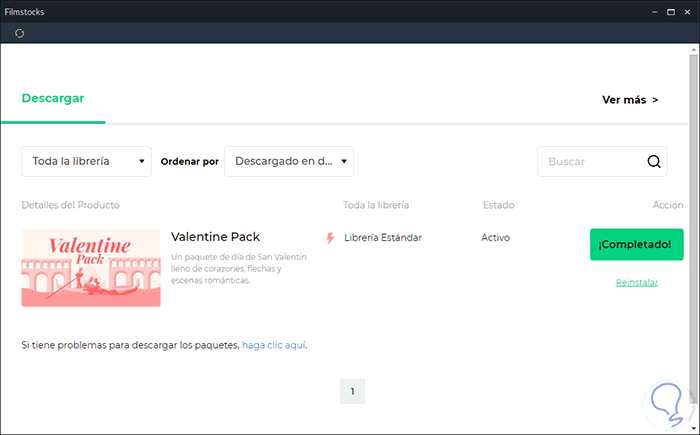
Task: Select page 1 in pagination
Action: click(352, 391)
